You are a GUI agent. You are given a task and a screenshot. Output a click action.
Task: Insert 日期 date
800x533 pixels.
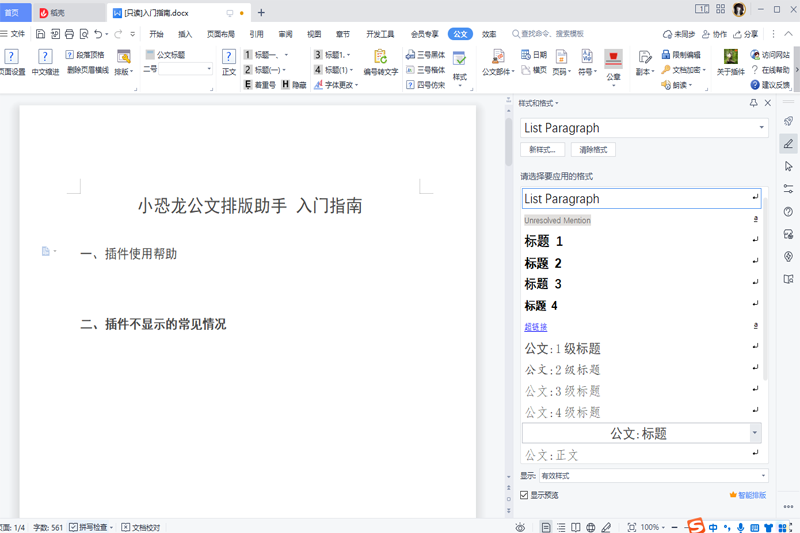pos(534,55)
